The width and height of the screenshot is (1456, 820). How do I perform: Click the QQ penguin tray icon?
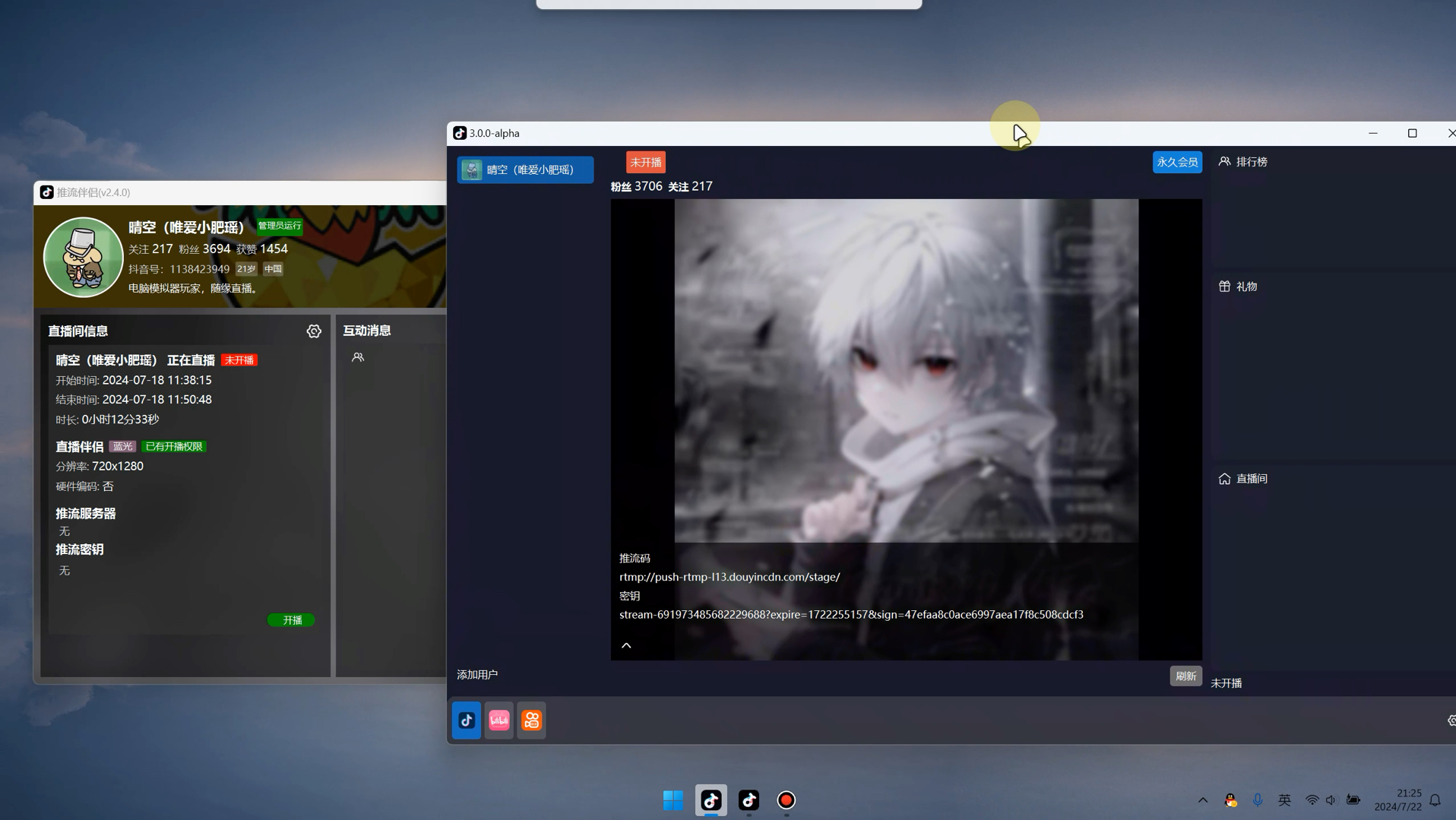pyautogui.click(x=1230, y=800)
